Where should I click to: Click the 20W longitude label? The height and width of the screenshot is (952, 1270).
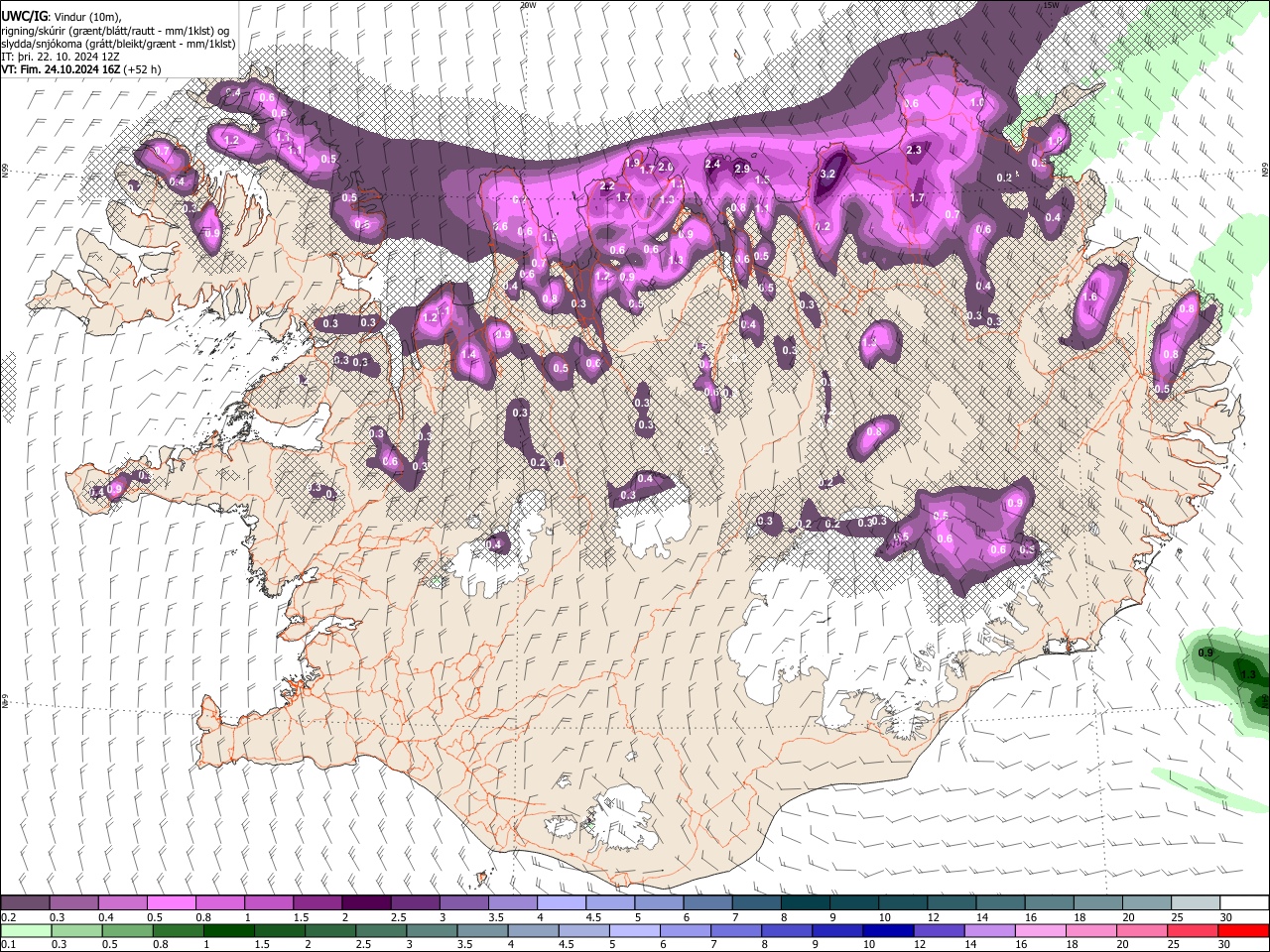(x=528, y=5)
